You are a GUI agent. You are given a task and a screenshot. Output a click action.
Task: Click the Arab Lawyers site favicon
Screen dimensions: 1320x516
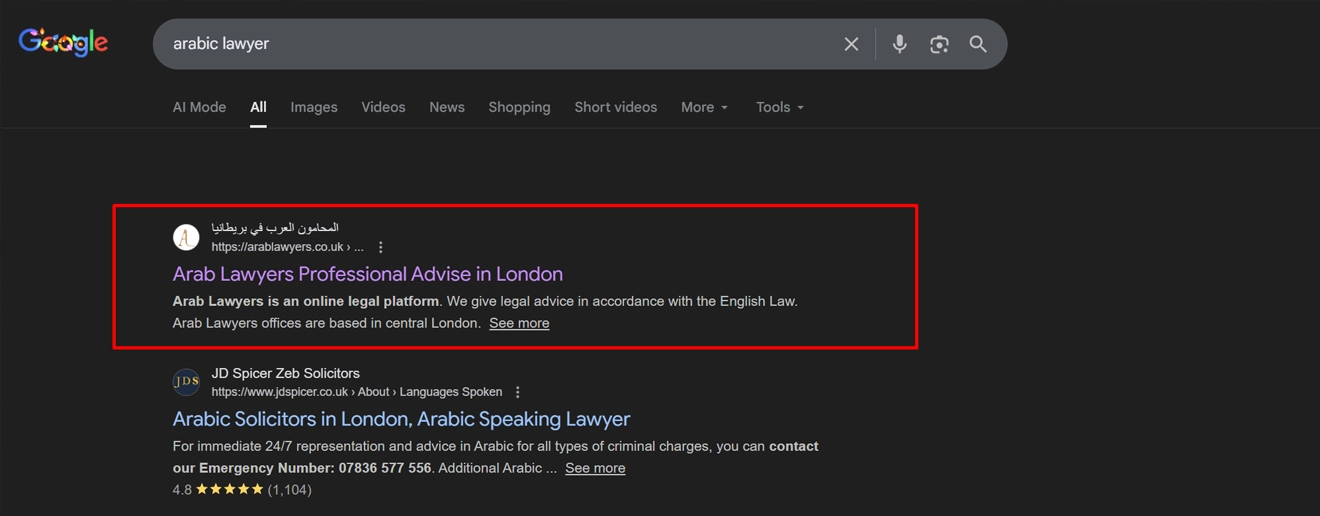[186, 237]
